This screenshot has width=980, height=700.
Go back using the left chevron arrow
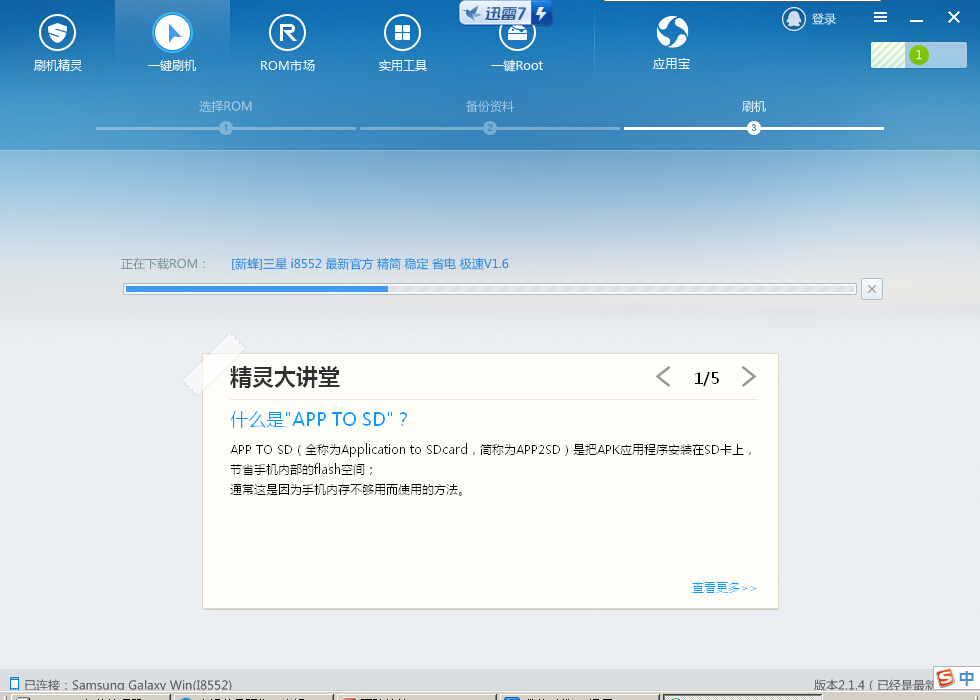click(x=663, y=377)
